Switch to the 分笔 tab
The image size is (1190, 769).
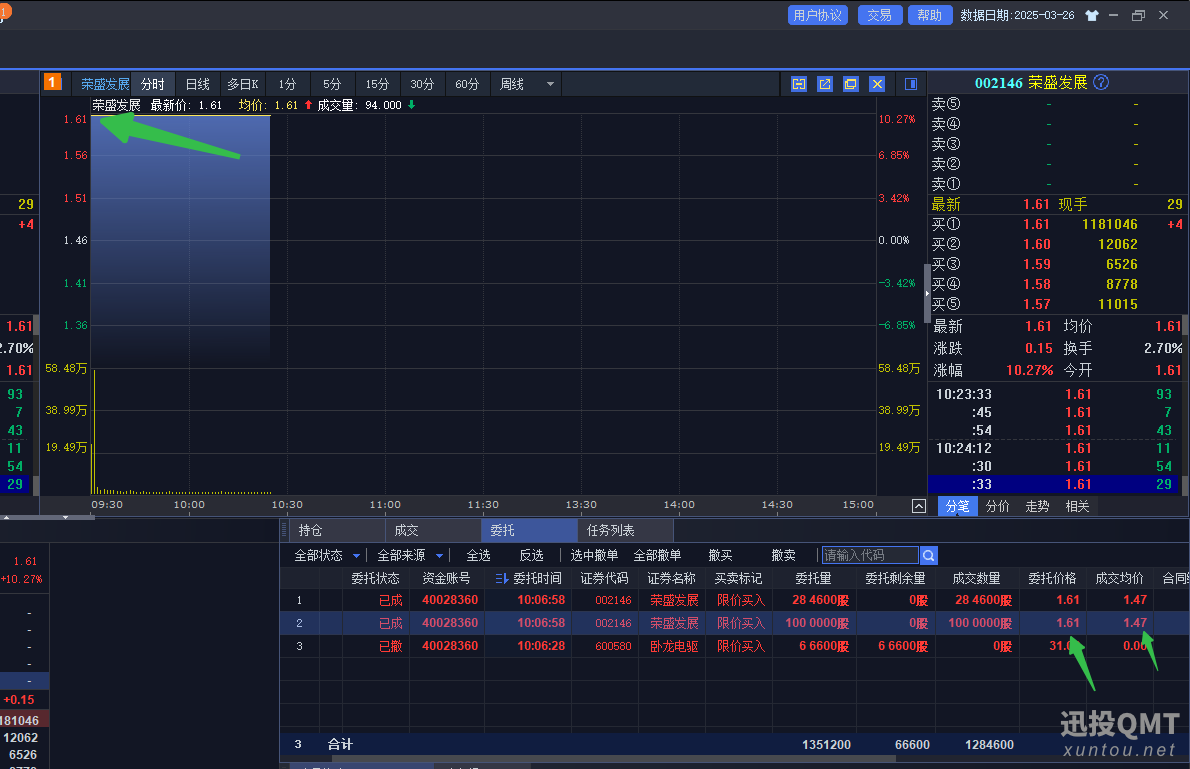[958, 506]
